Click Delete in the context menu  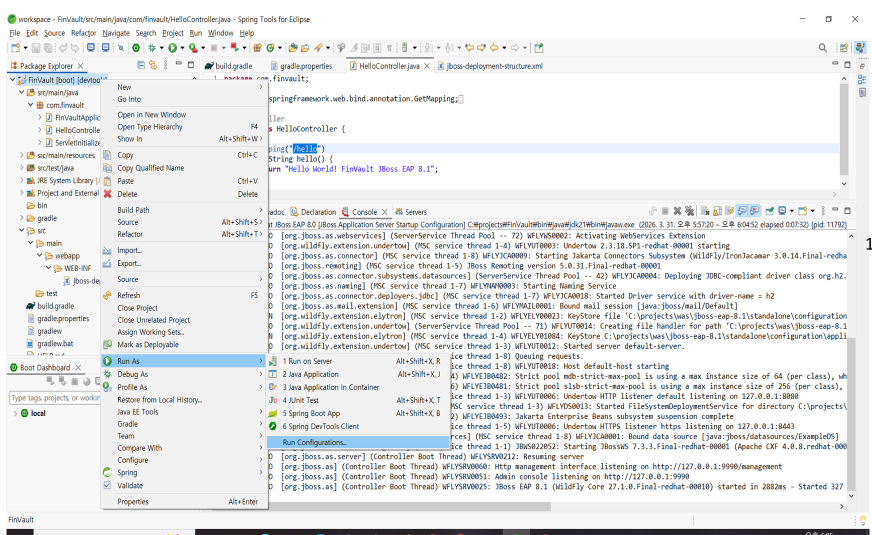coord(184,194)
